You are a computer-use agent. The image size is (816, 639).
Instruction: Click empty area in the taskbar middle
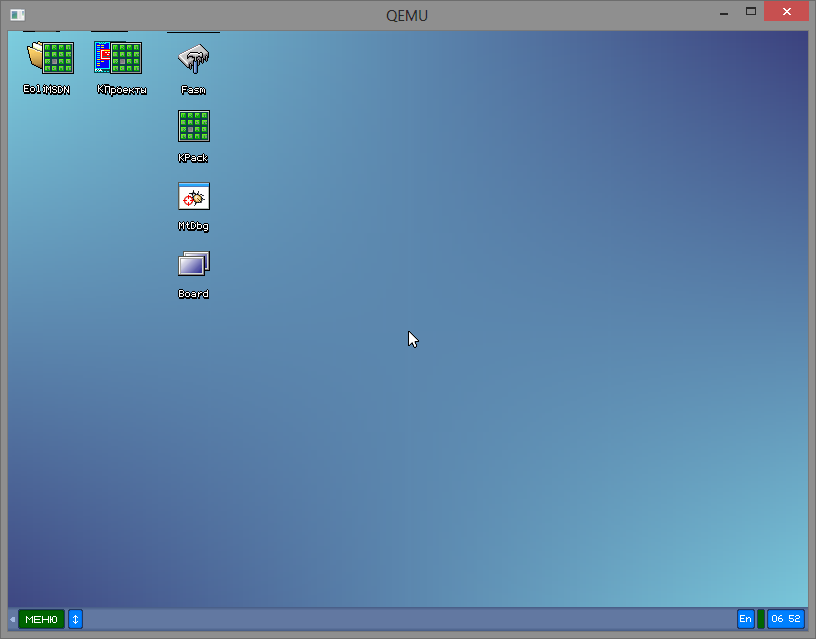pyautogui.click(x=400, y=619)
